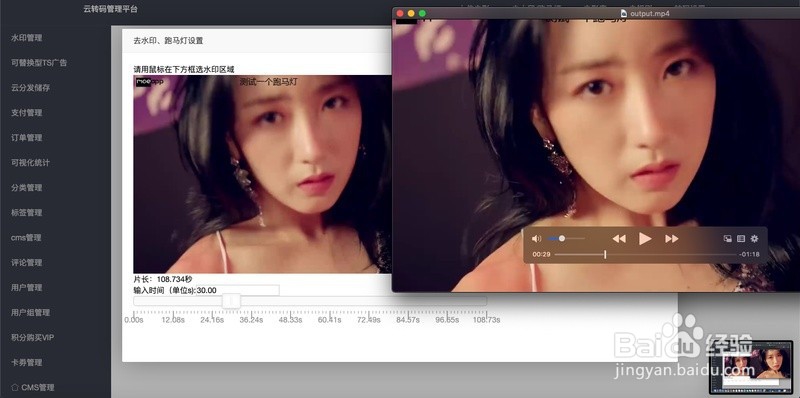Open the chapters icon in player controls
Viewport: 800px width, 398px height.
tap(741, 239)
